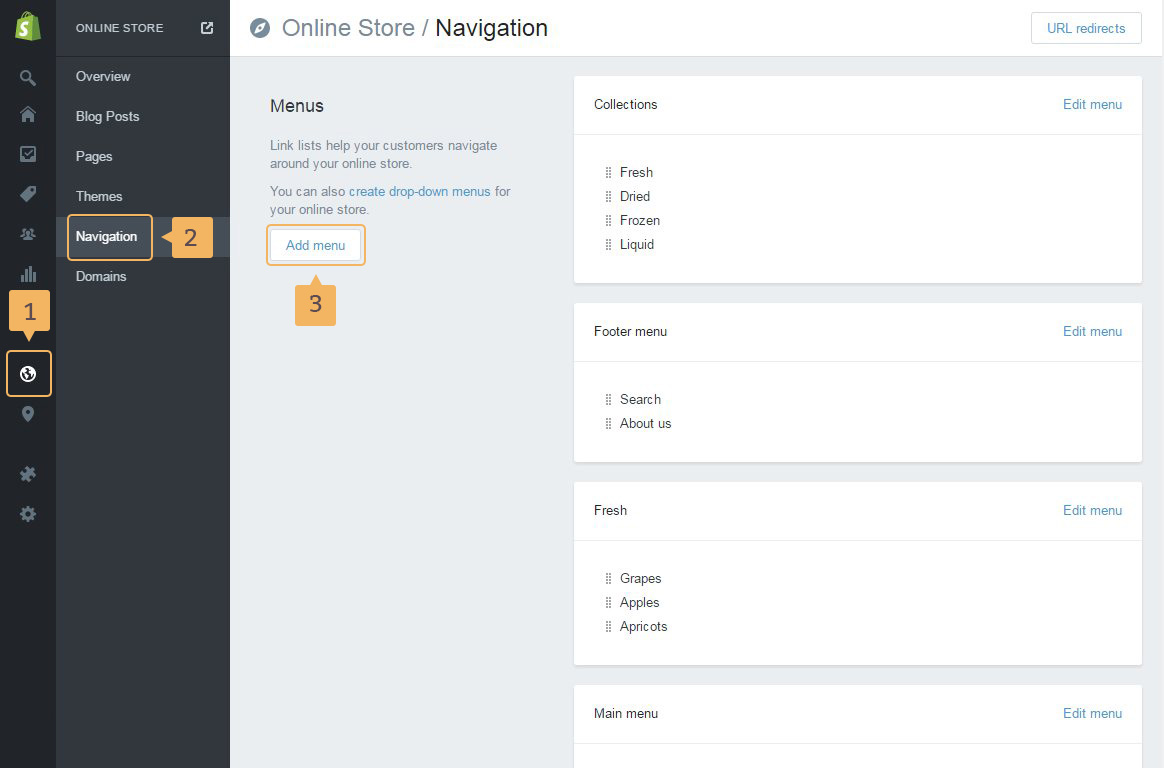Open Settings using the gear icon
The height and width of the screenshot is (768, 1164).
pos(28,514)
